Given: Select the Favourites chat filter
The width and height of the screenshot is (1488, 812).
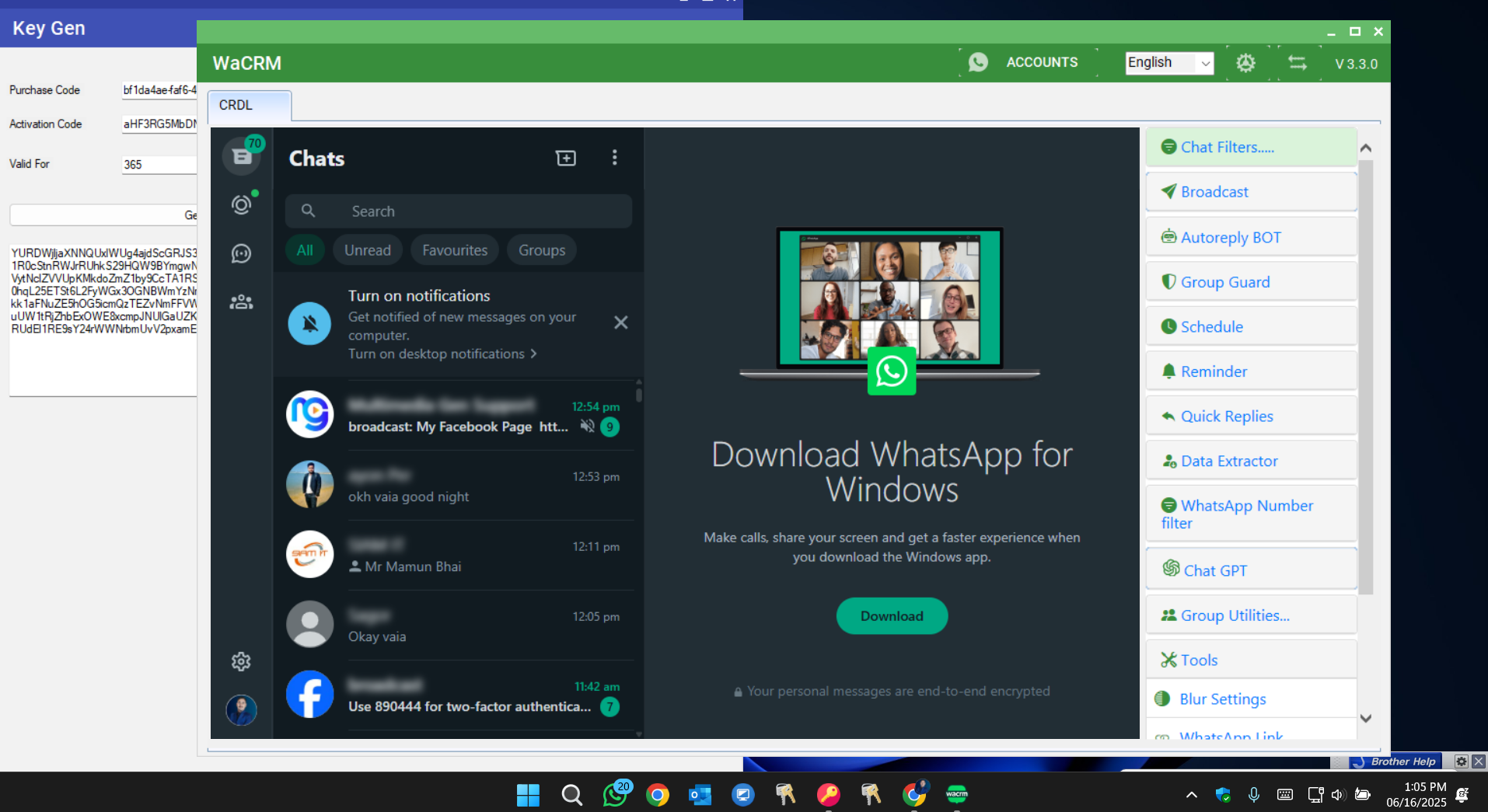Looking at the screenshot, I should [x=455, y=250].
